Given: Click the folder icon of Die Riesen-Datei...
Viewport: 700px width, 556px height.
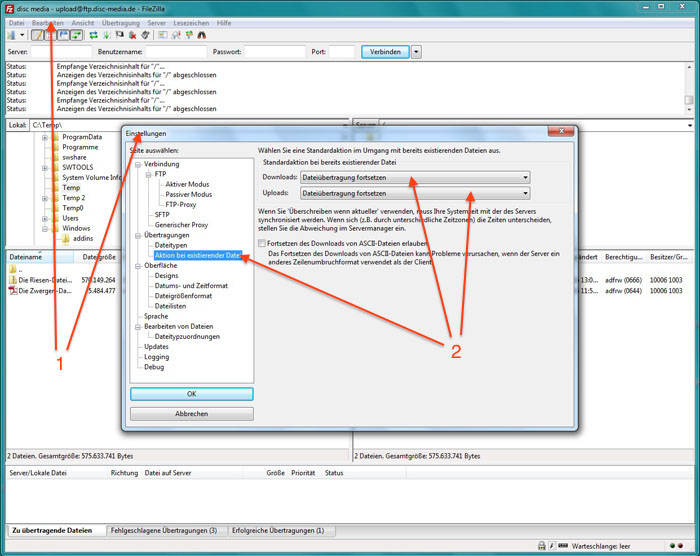Looking at the screenshot, I should pyautogui.click(x=12, y=280).
